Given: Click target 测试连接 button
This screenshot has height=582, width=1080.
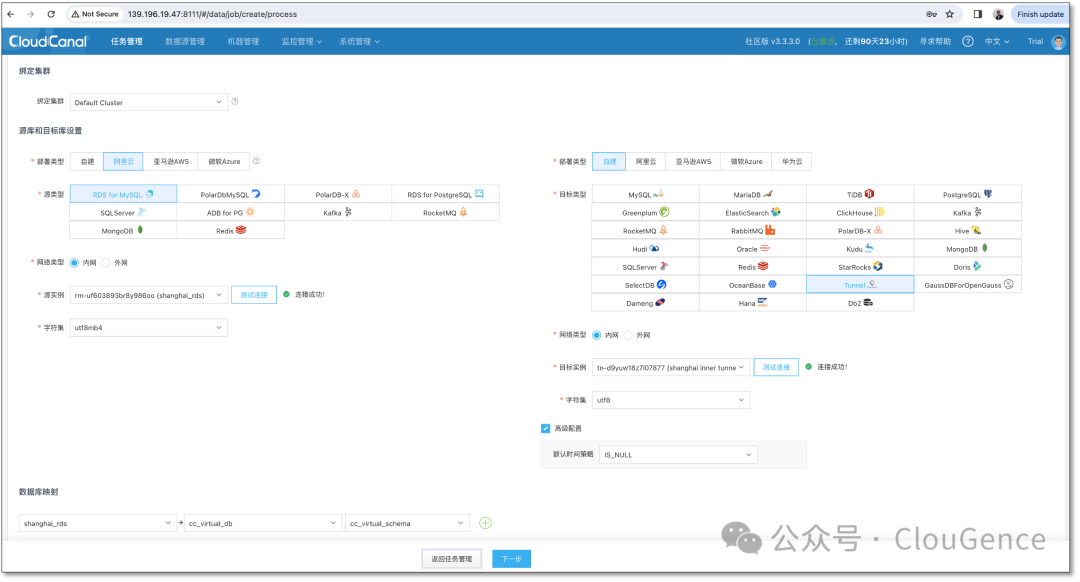Looking at the screenshot, I should [x=776, y=367].
